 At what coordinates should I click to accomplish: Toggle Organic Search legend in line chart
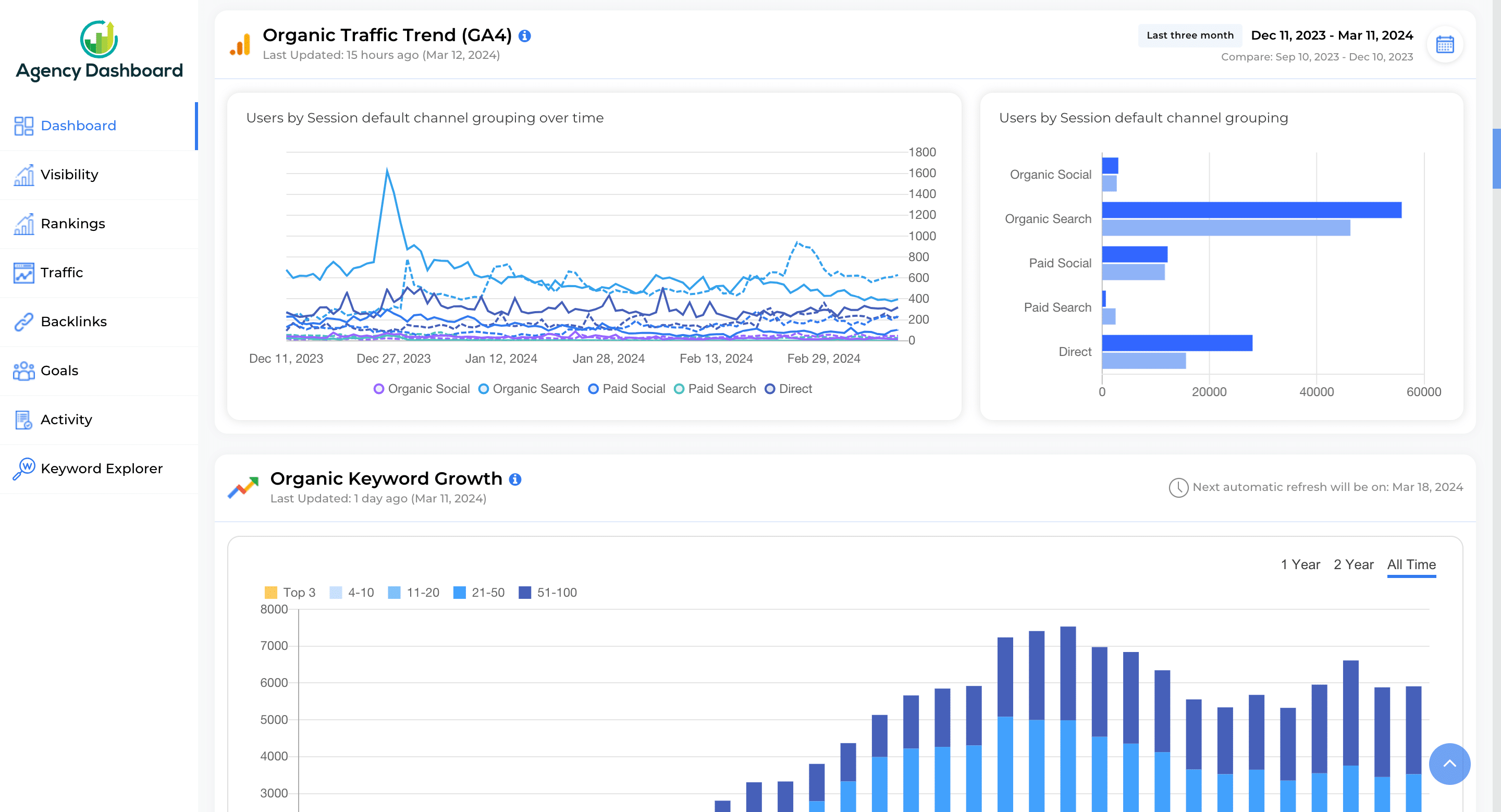coord(528,389)
